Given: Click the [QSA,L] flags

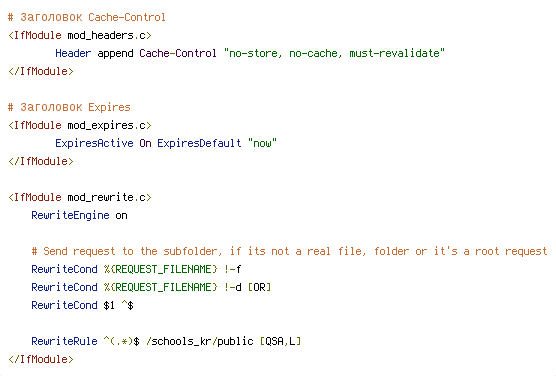Looking at the screenshot, I should (x=280, y=341).
